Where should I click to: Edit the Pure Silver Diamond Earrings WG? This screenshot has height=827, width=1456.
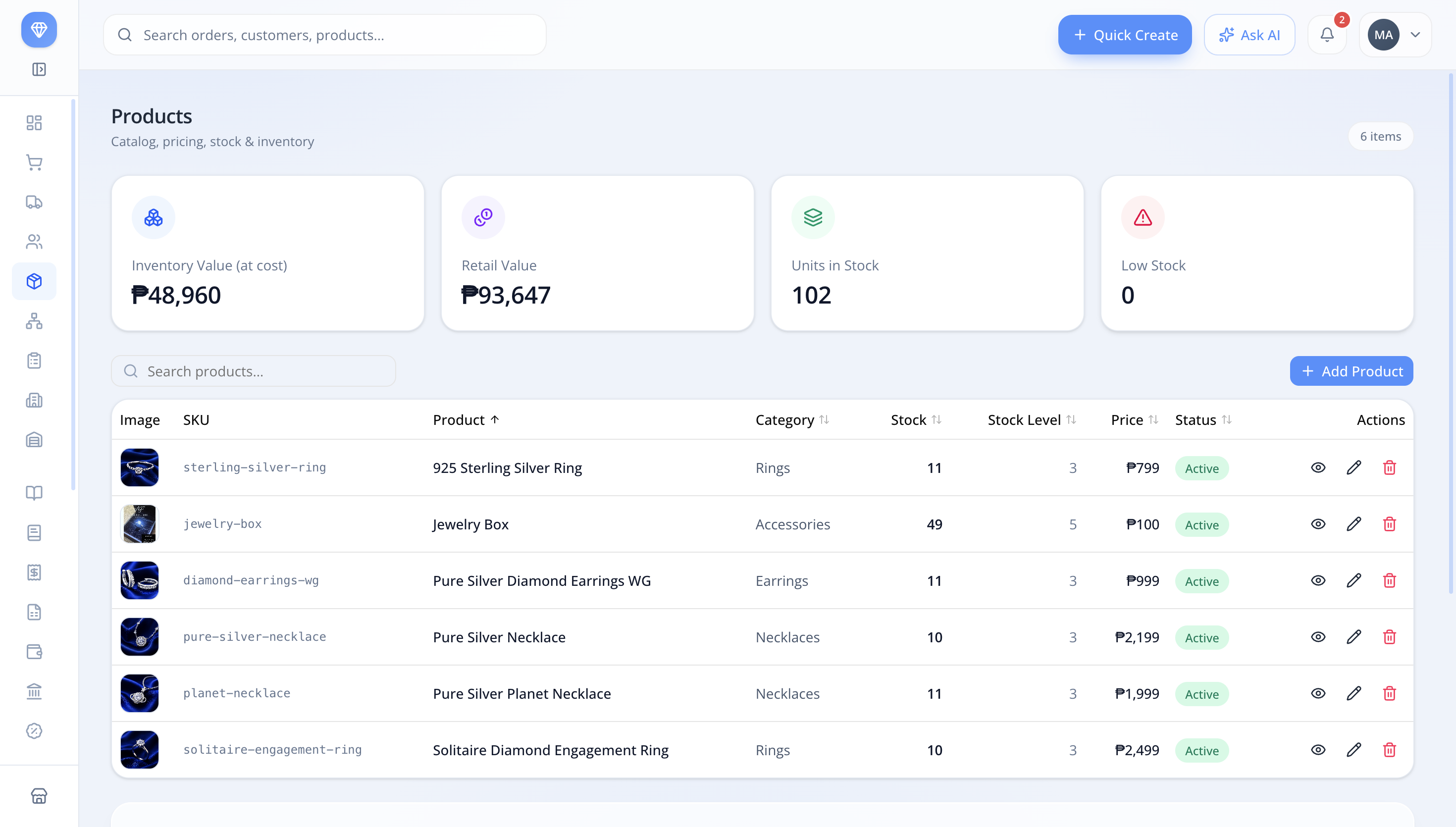(1354, 580)
